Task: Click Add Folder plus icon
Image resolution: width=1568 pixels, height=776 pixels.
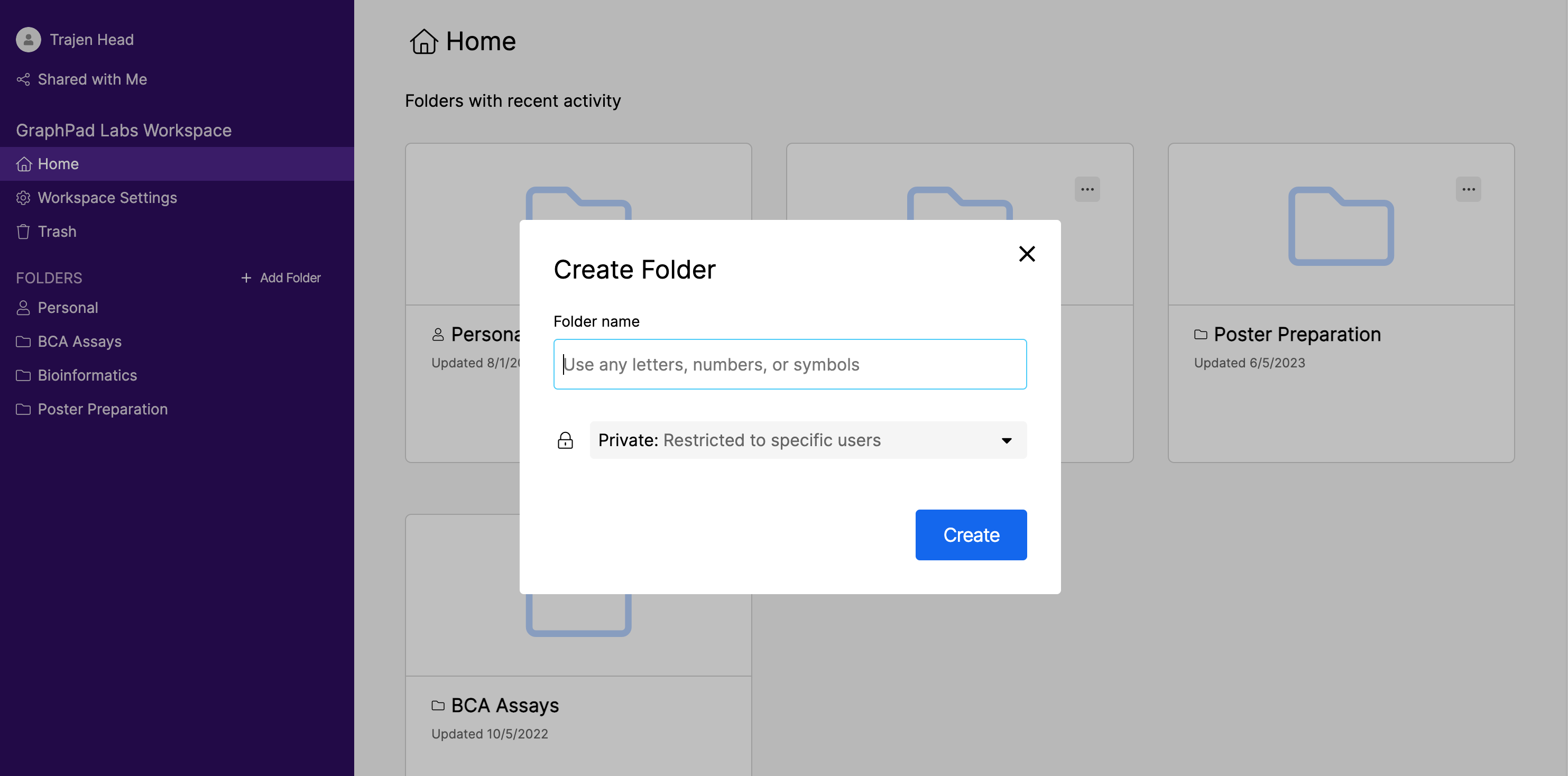Action: click(246, 278)
